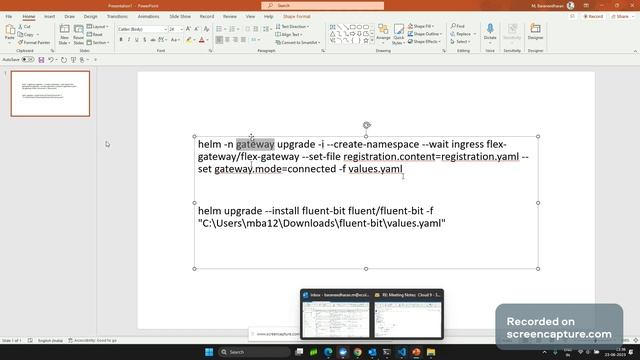Apply bold formatting
640x360 pixels.
121,40
